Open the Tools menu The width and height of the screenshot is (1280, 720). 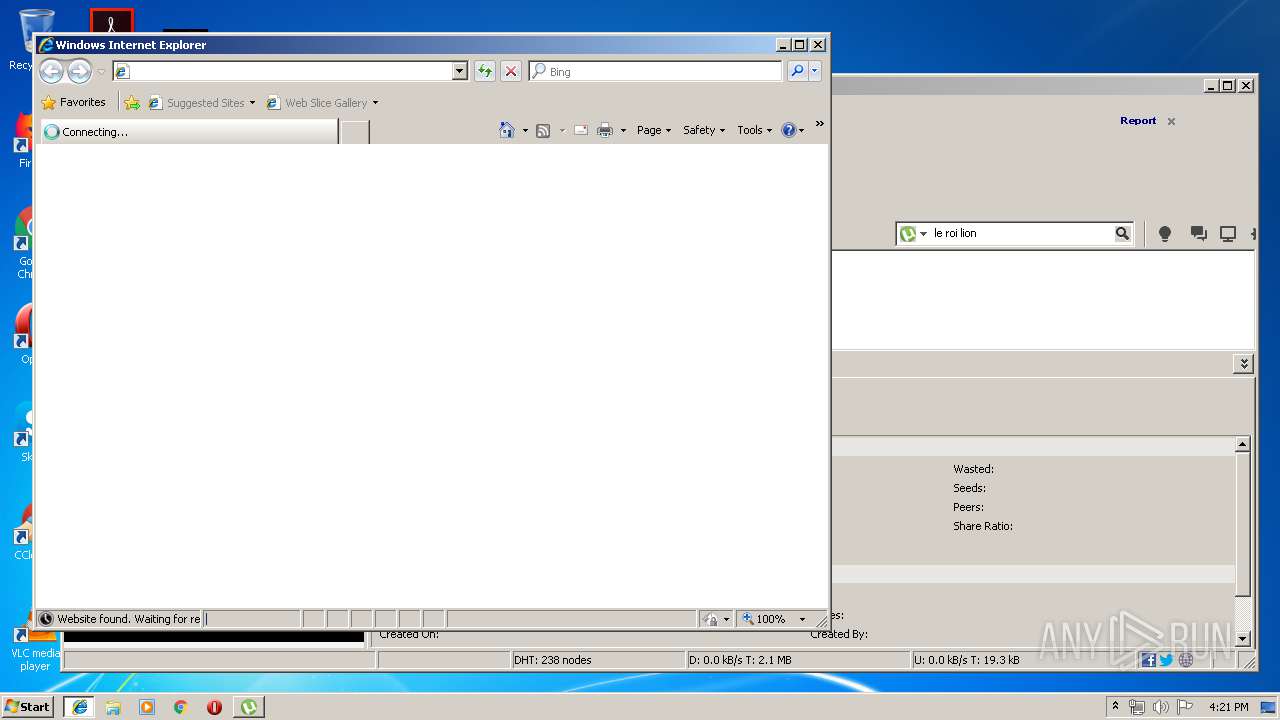pos(755,130)
